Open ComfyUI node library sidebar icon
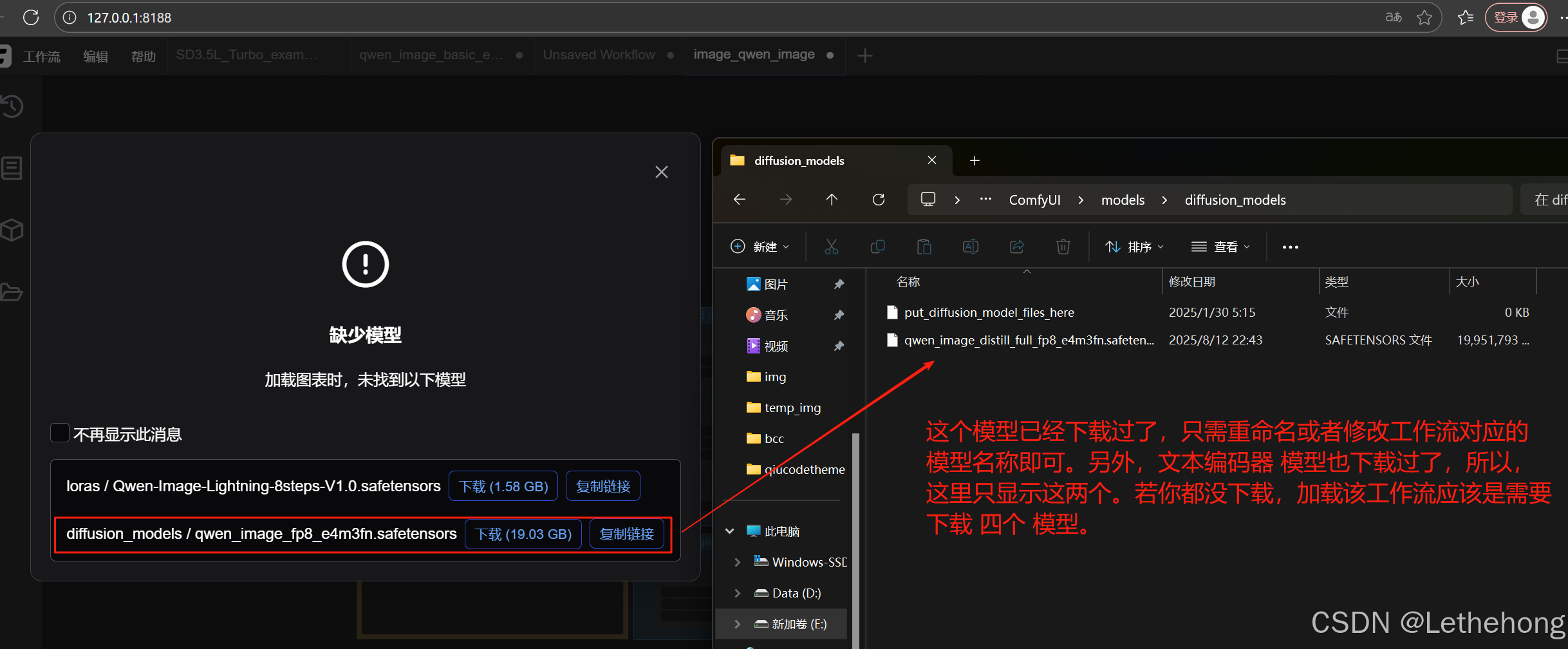The width and height of the screenshot is (1568, 649). (x=12, y=168)
